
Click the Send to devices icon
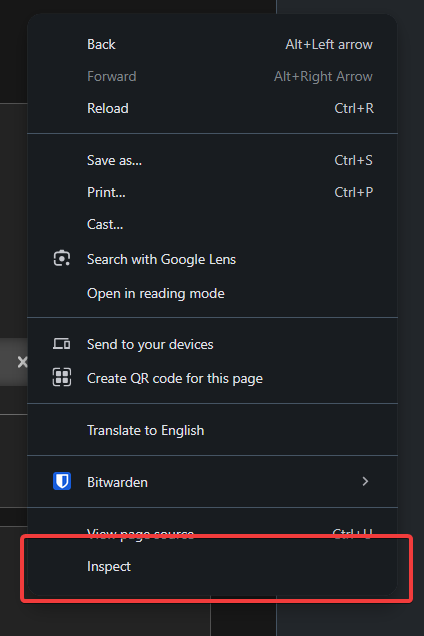tap(62, 344)
